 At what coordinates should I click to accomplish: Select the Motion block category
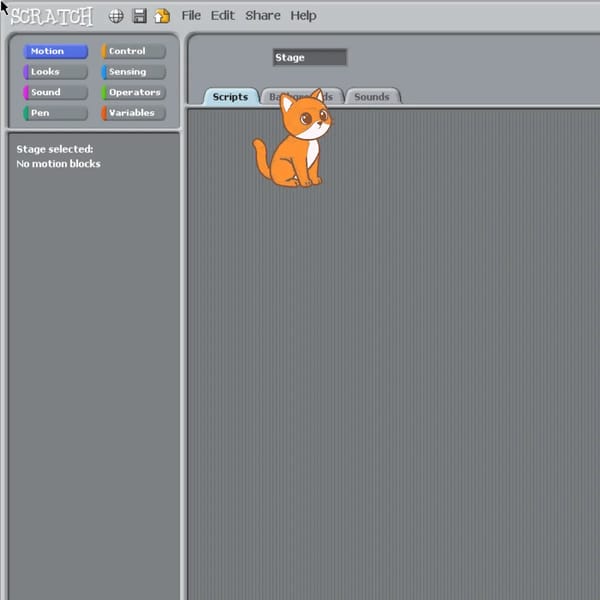55,51
